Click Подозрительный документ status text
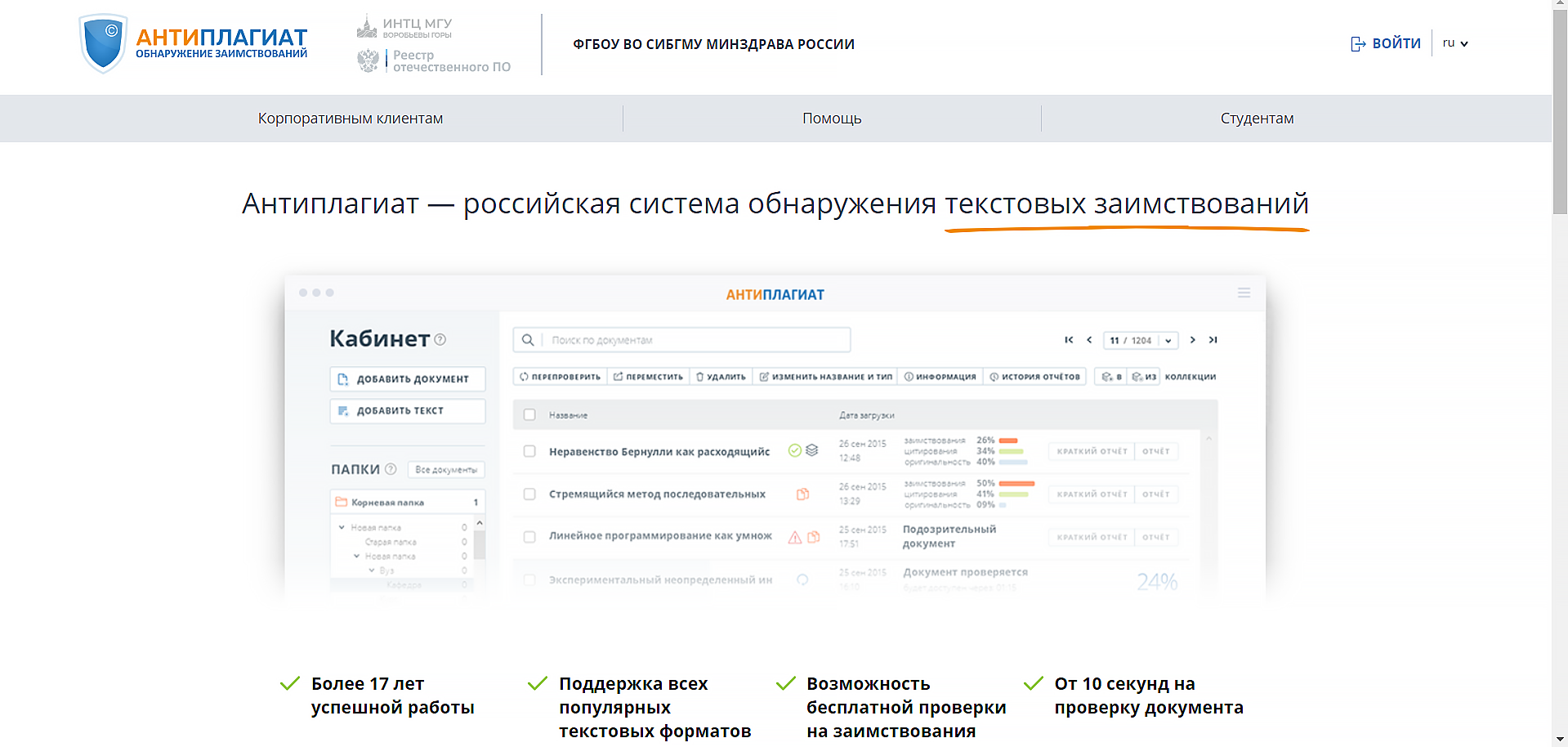1568x747 pixels. click(x=949, y=536)
